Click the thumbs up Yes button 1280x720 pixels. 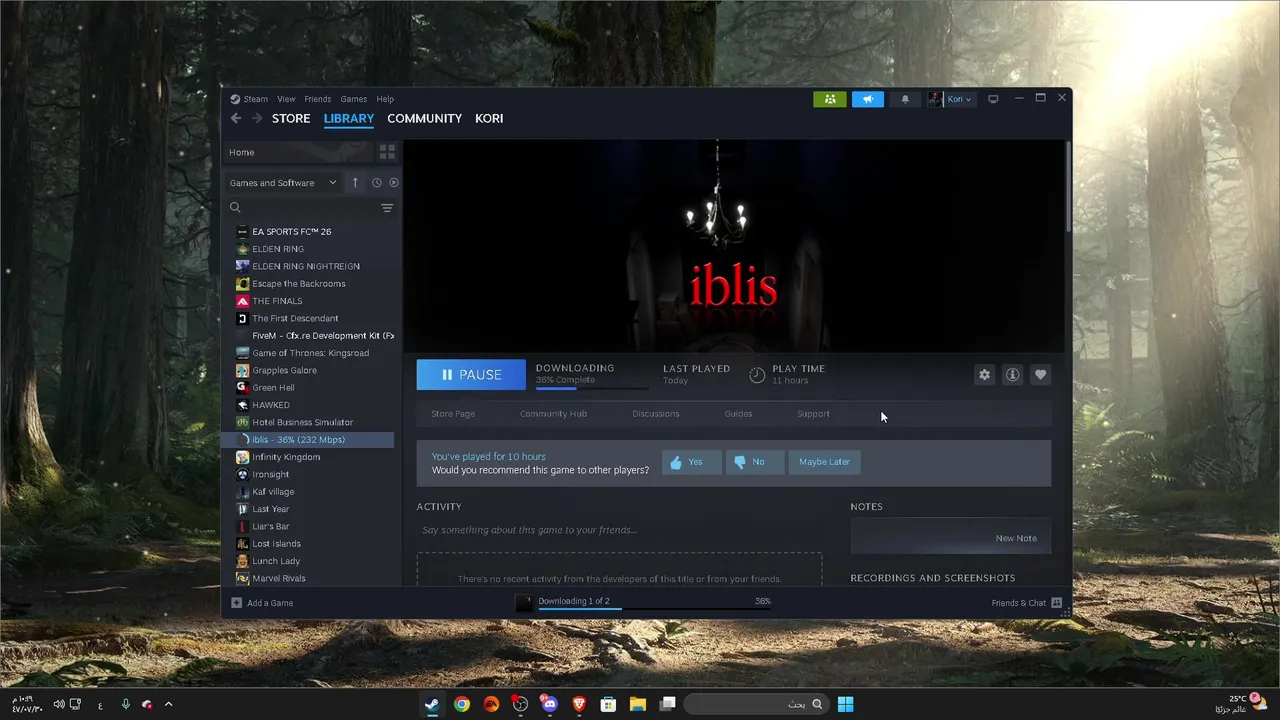pyautogui.click(x=691, y=462)
